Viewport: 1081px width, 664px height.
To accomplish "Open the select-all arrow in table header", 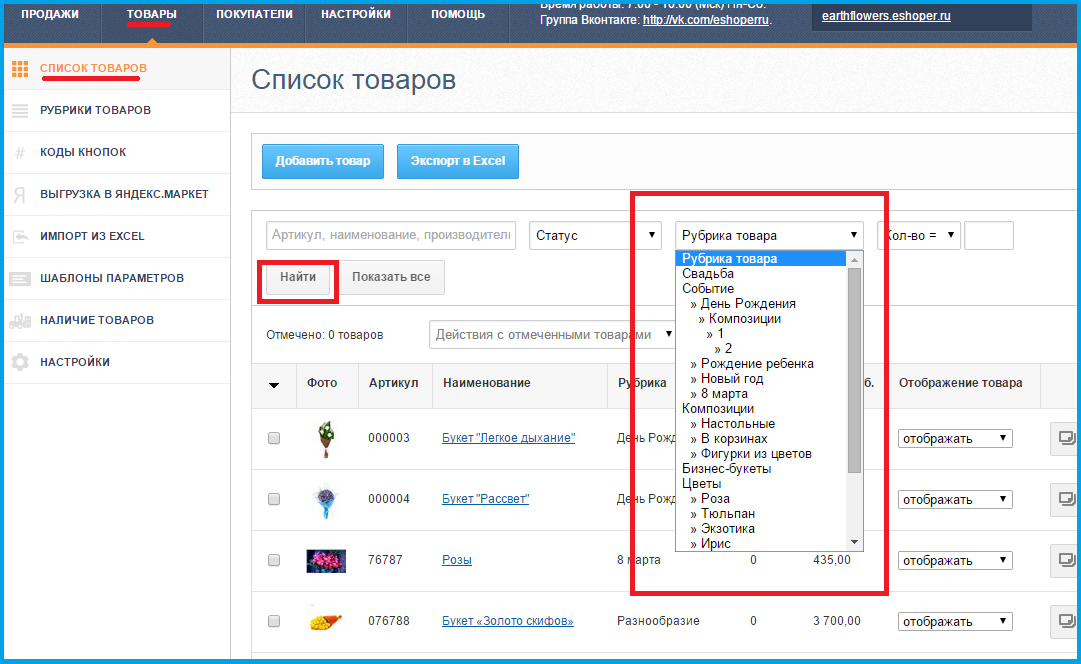I will tap(274, 385).
